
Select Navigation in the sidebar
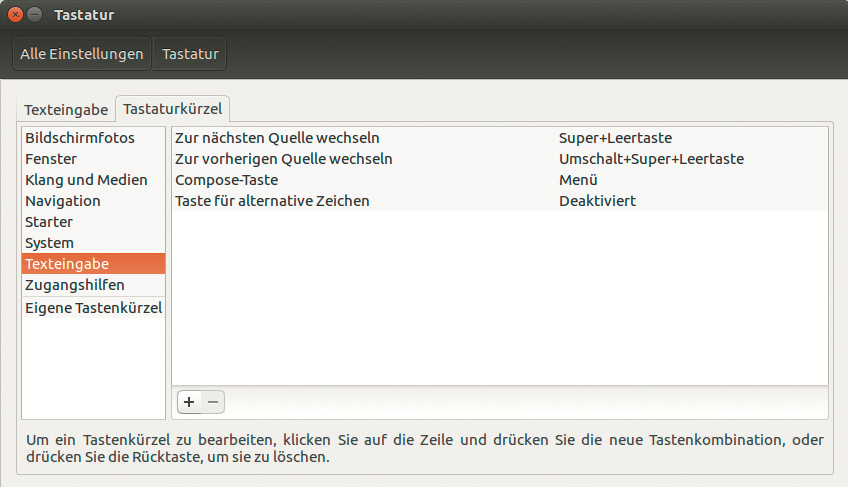(x=63, y=201)
